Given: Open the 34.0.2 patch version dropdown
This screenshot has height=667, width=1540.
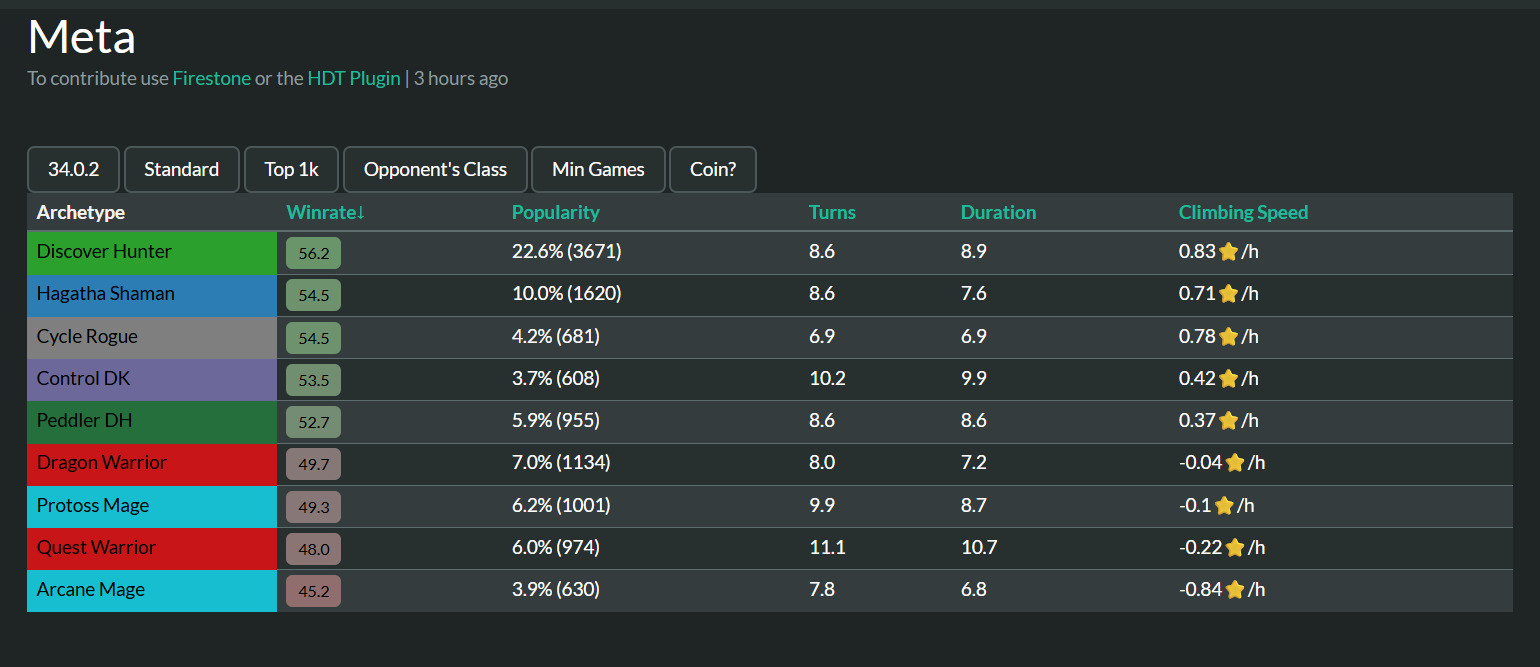Looking at the screenshot, I should pyautogui.click(x=73, y=169).
